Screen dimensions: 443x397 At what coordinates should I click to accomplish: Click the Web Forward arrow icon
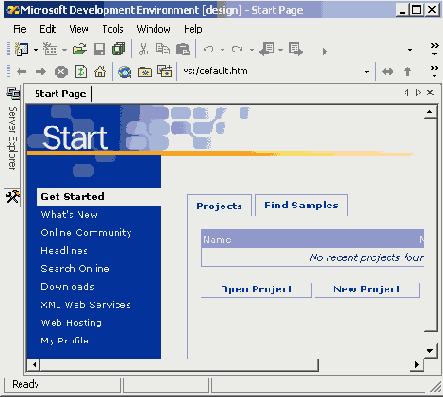41,71
